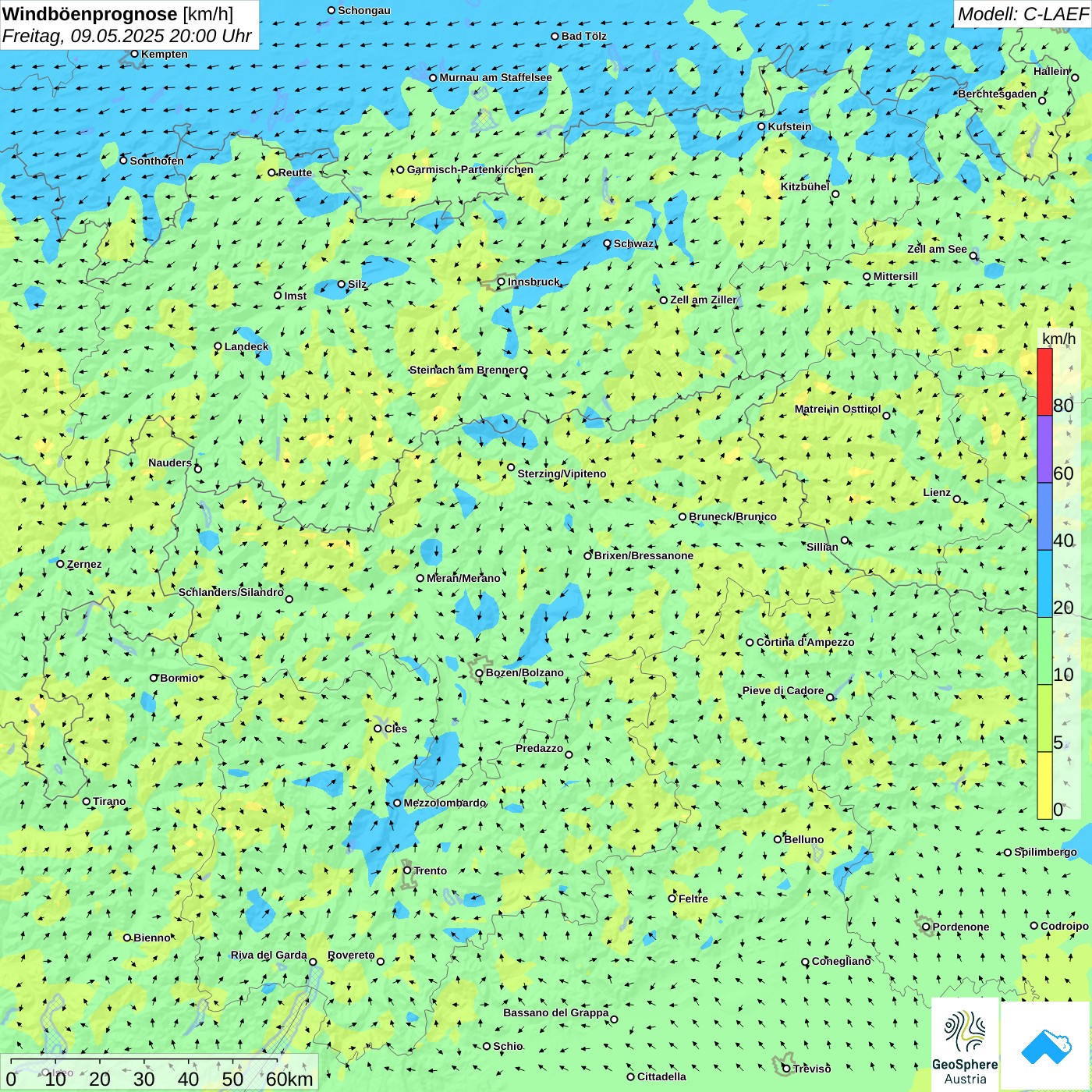Screen dimensions: 1092x1092
Task: Click the Innsbruck city marker
Action: pos(502,282)
